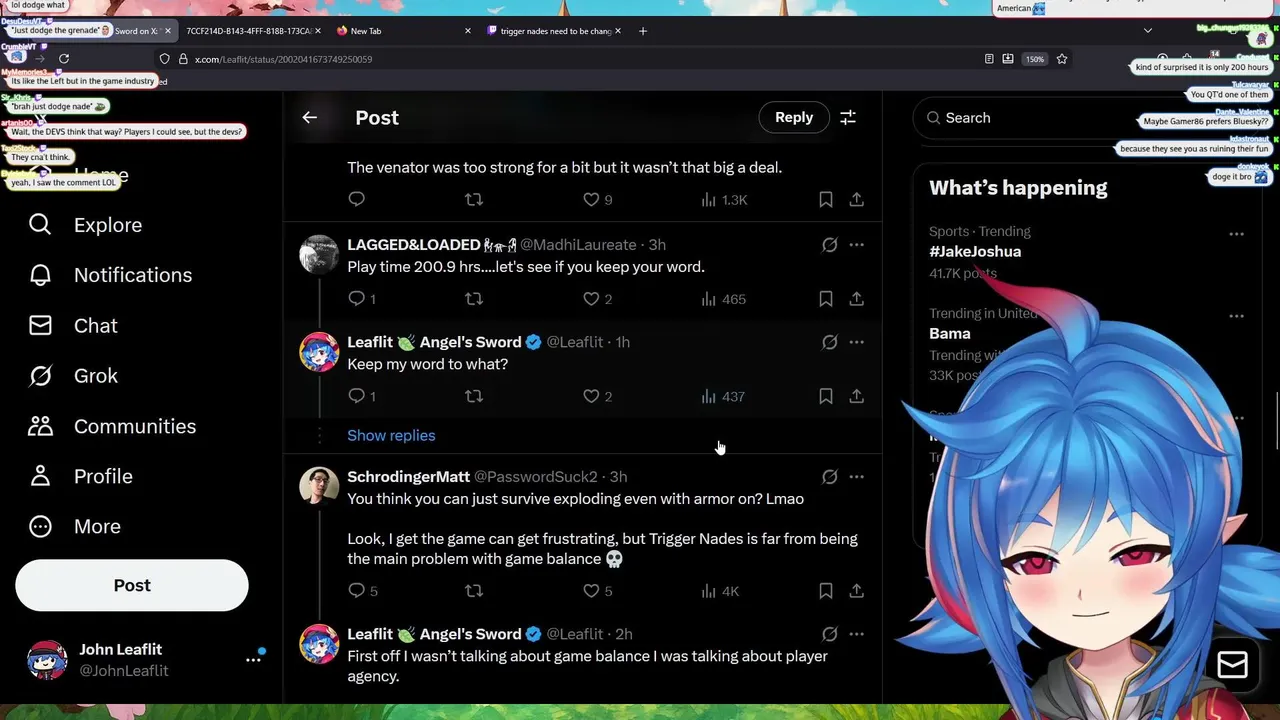Open more options on 'Keep my word' post

tap(857, 342)
